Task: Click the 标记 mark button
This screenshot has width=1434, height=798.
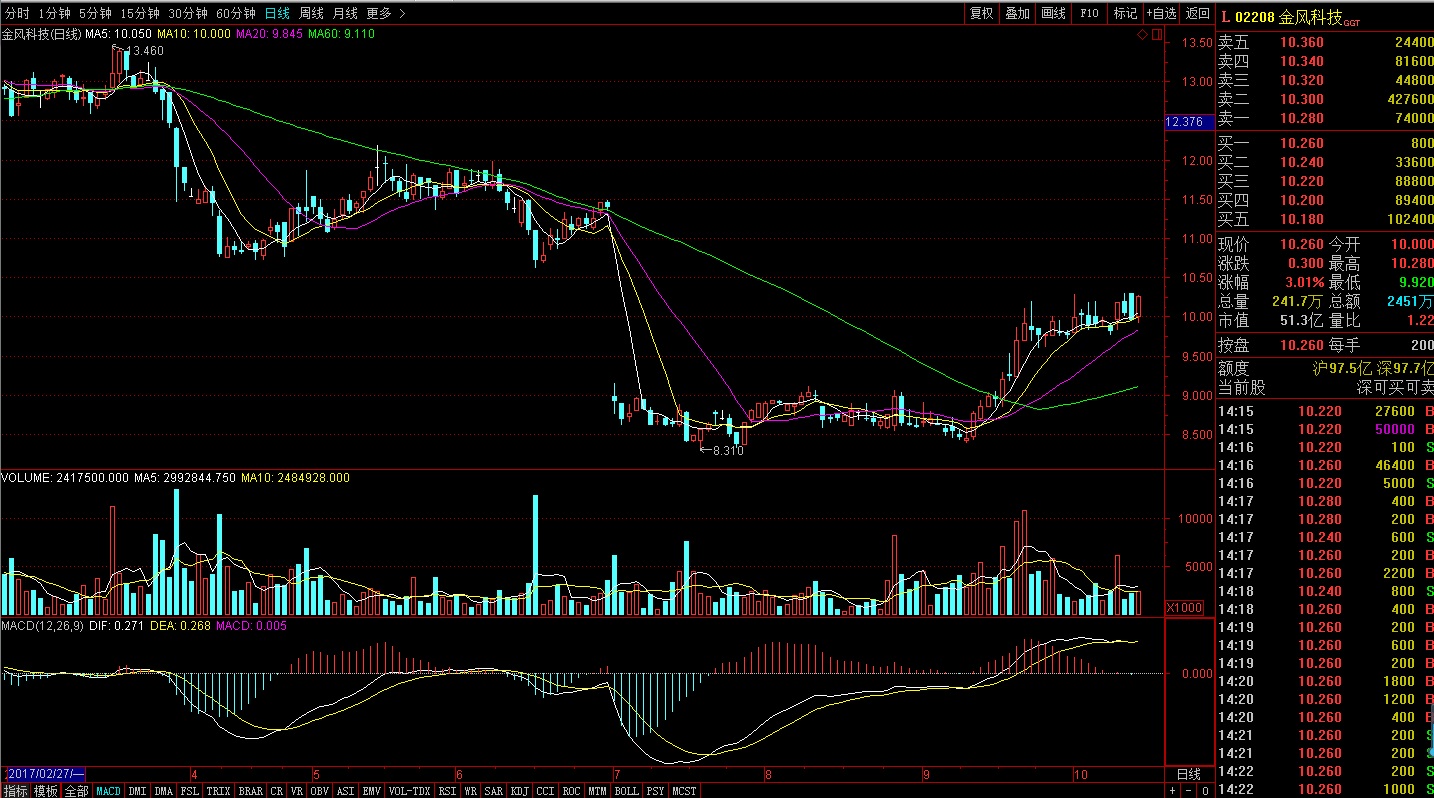Action: (x=1125, y=13)
